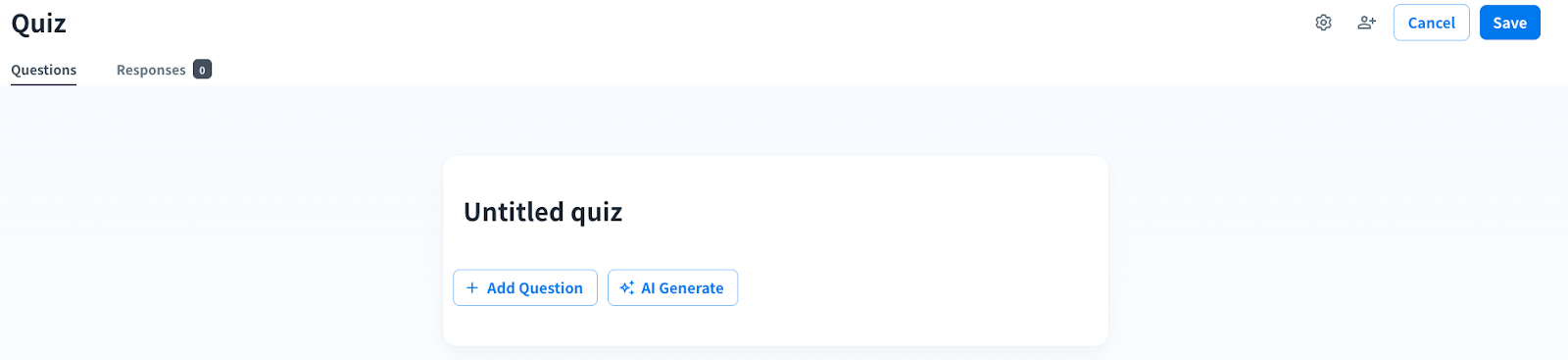Viewport: 1568px width, 360px height.
Task: Click the add collaborator person icon
Action: (1366, 23)
